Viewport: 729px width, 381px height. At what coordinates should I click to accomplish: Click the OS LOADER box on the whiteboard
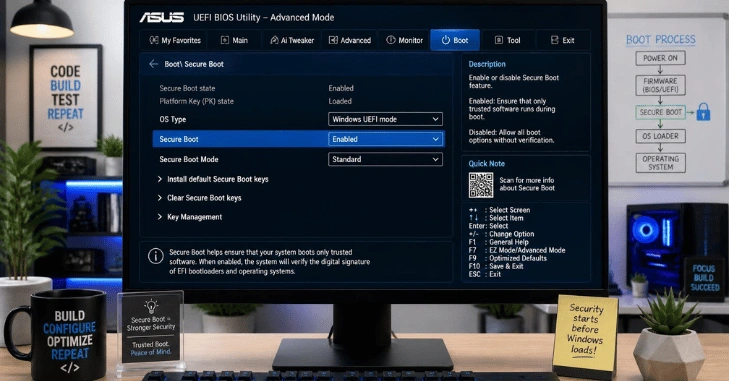660,136
